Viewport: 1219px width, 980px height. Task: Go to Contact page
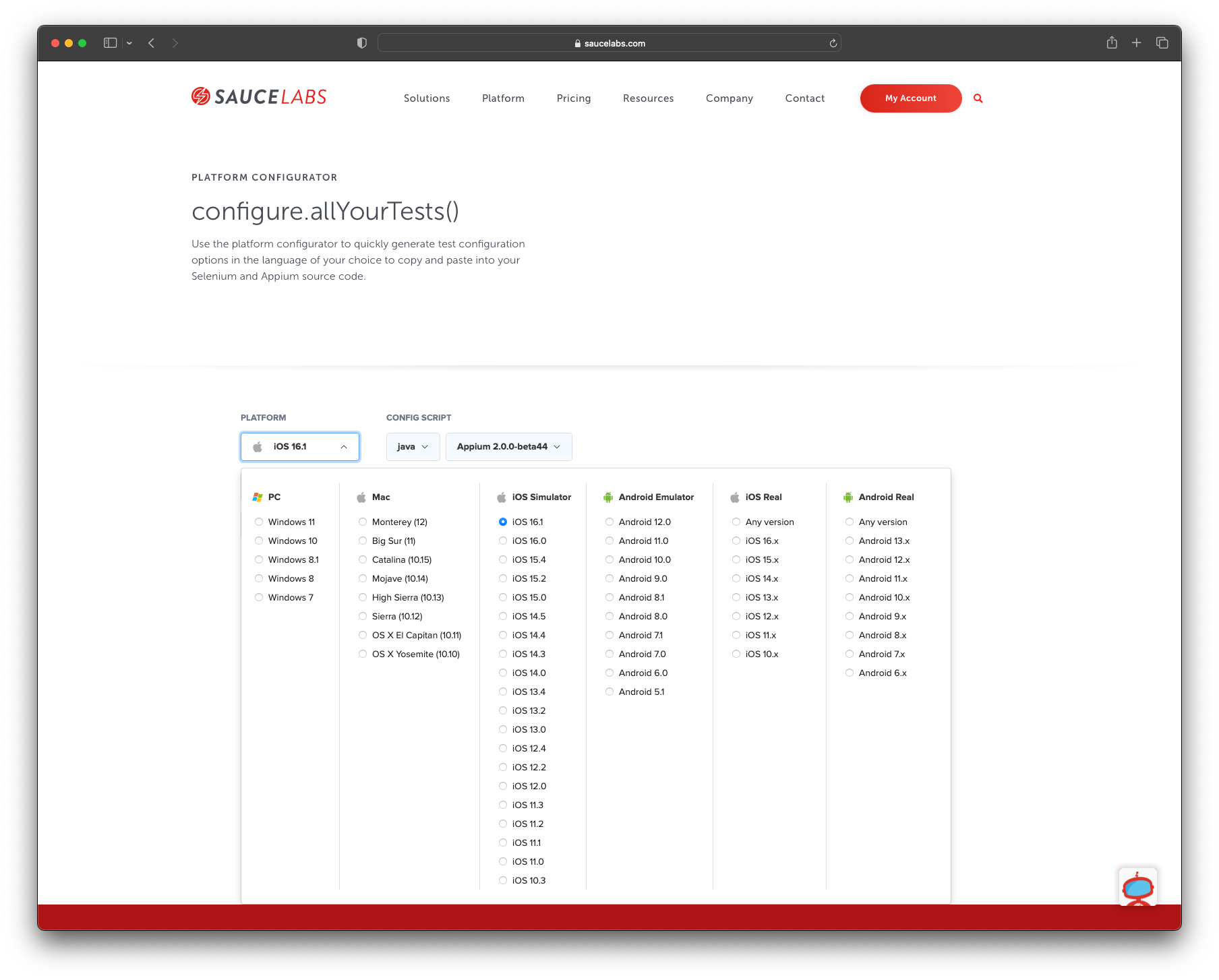point(805,98)
